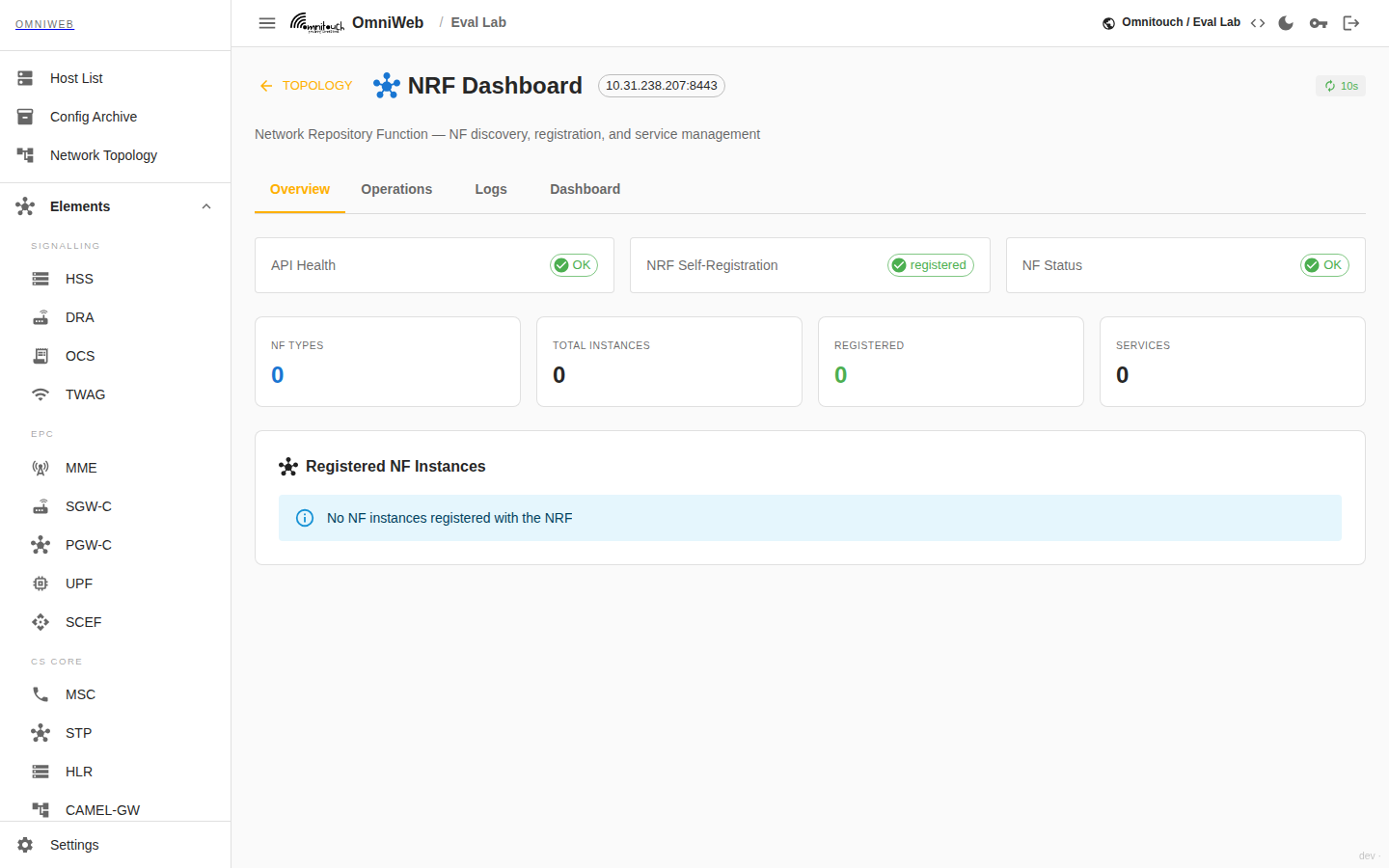Click the key credentials icon
This screenshot has width=1389, height=868.
coord(1319,23)
